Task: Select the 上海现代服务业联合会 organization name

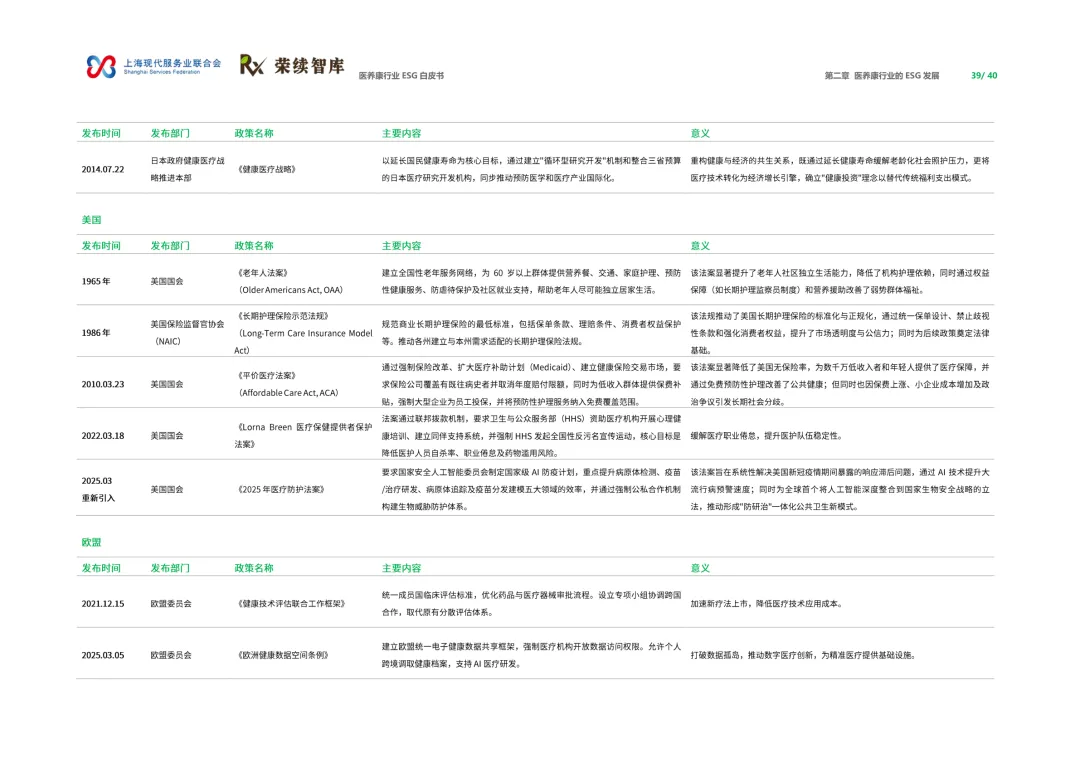Action: pos(172,63)
